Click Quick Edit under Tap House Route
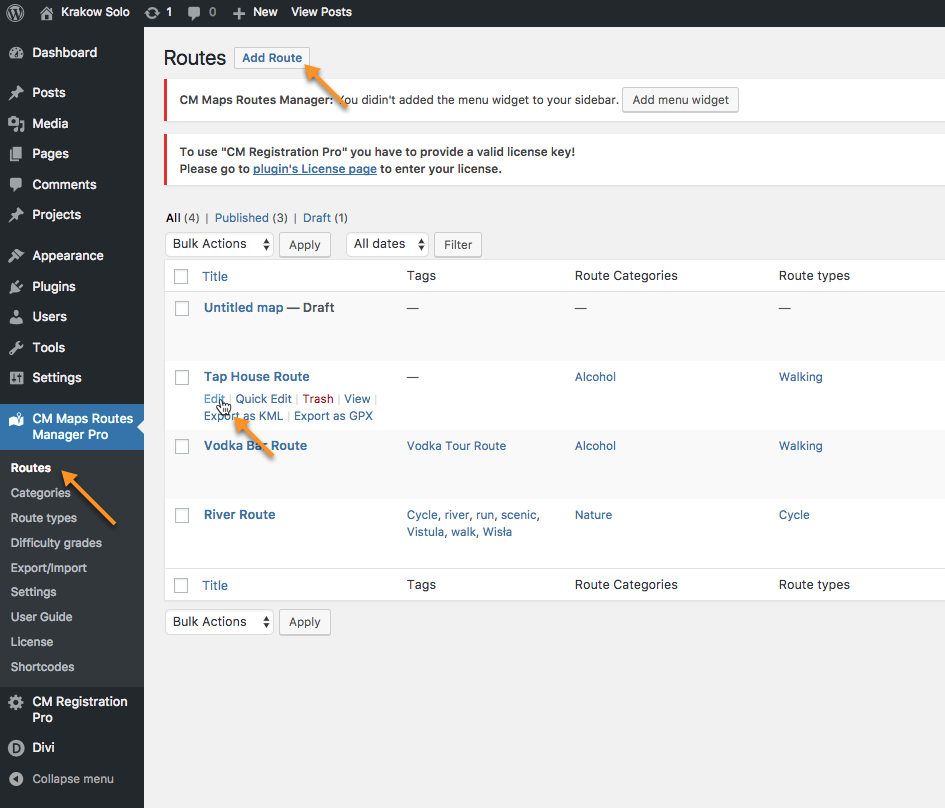 pyautogui.click(x=263, y=399)
